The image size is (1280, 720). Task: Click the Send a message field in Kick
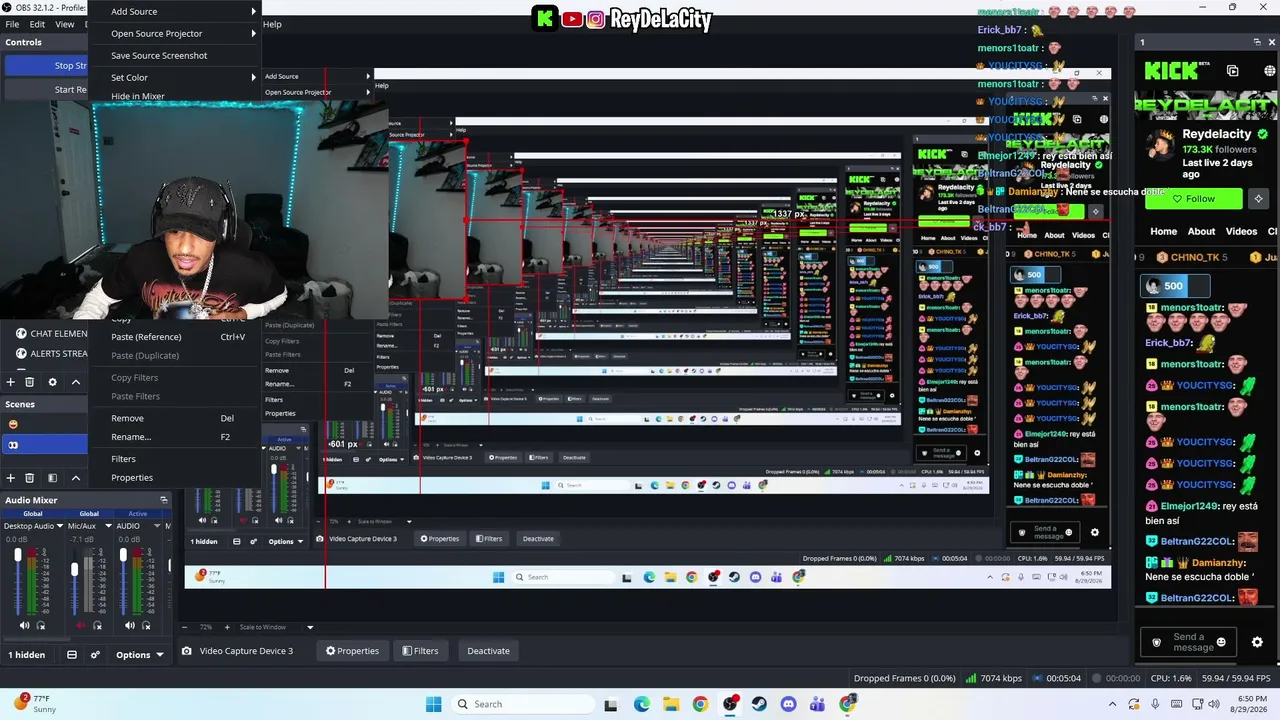click(x=1190, y=642)
